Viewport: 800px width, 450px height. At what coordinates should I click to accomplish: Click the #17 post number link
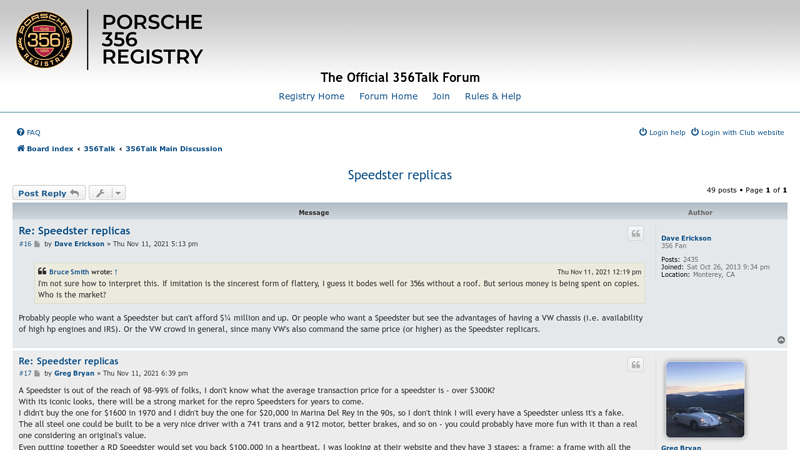[x=25, y=373]
